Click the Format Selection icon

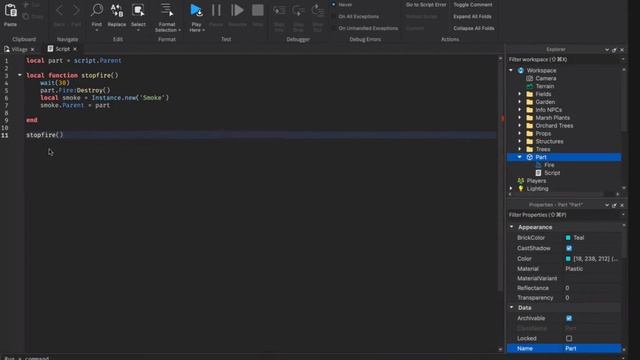[167, 10]
